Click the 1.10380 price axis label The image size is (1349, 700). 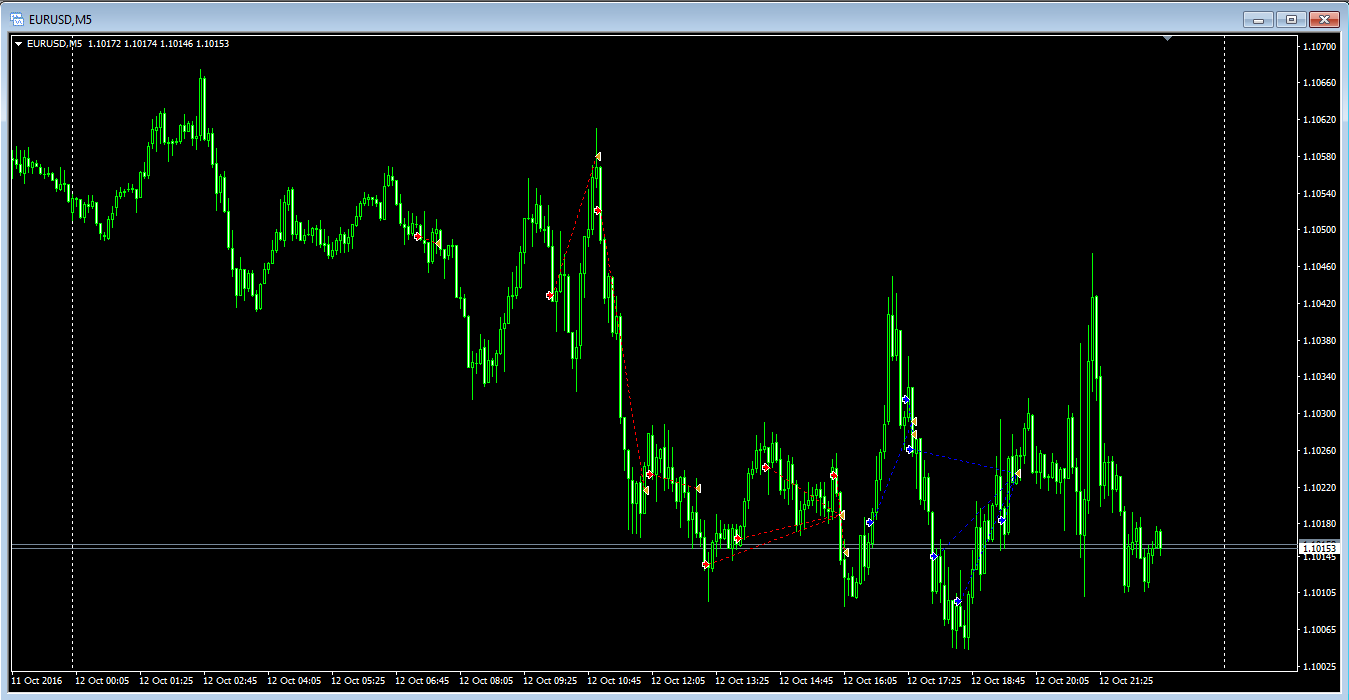tap(1320, 340)
